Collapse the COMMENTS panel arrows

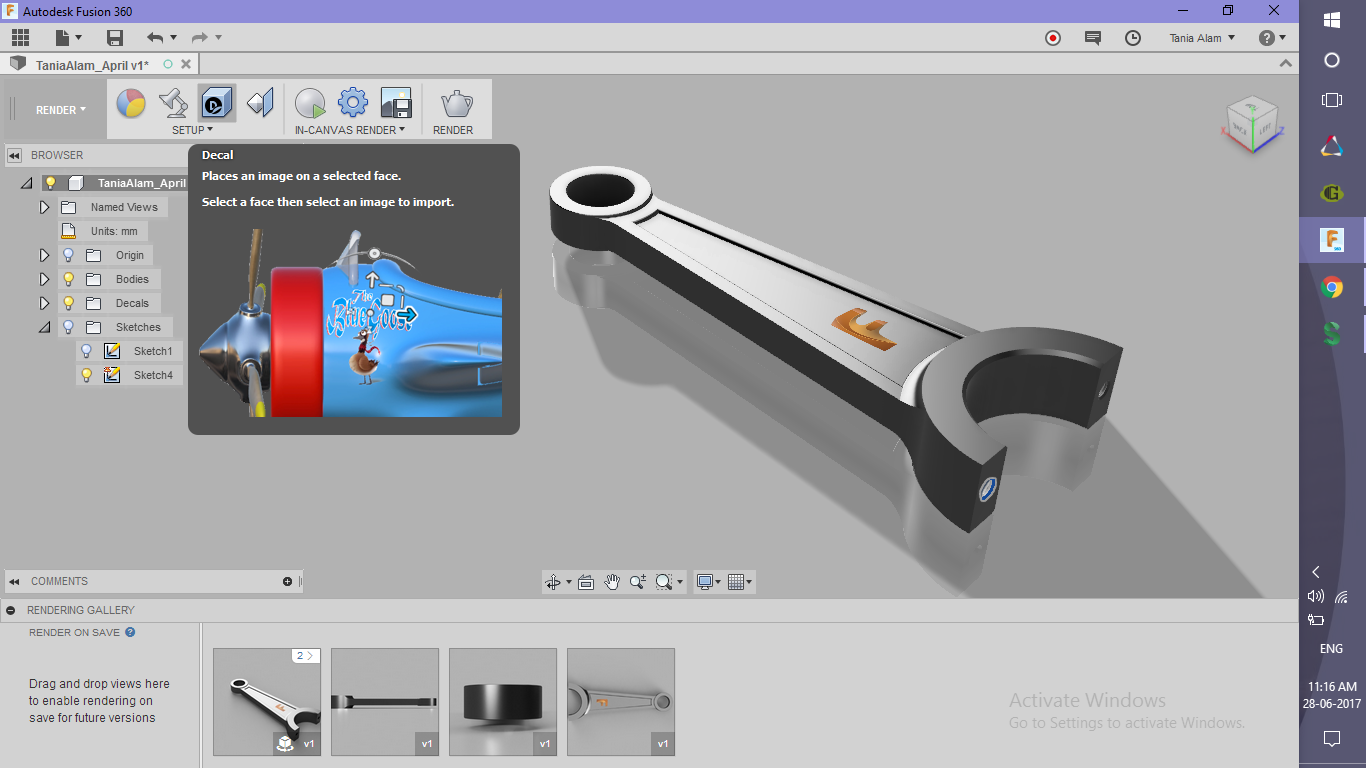tap(15, 581)
